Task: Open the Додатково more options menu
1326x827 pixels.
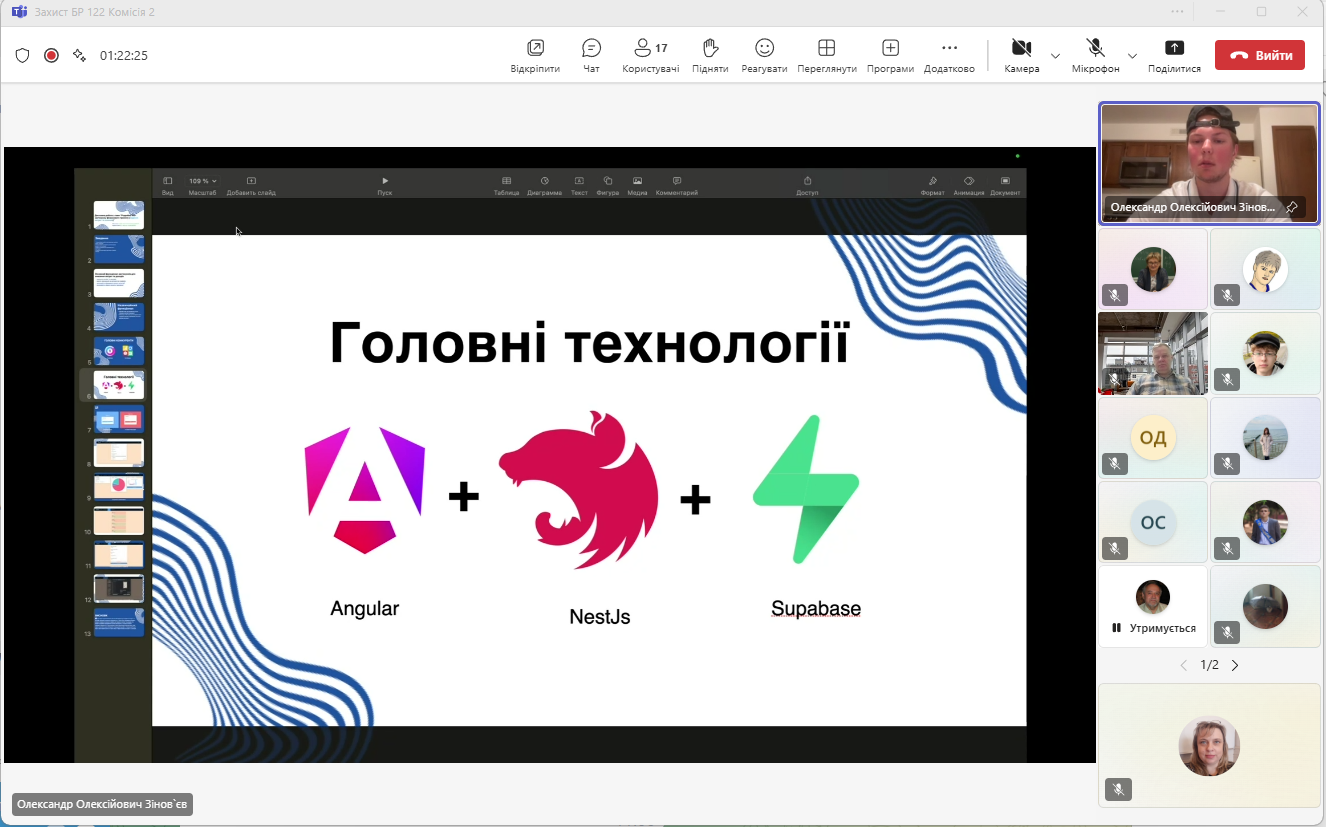Action: [x=949, y=48]
